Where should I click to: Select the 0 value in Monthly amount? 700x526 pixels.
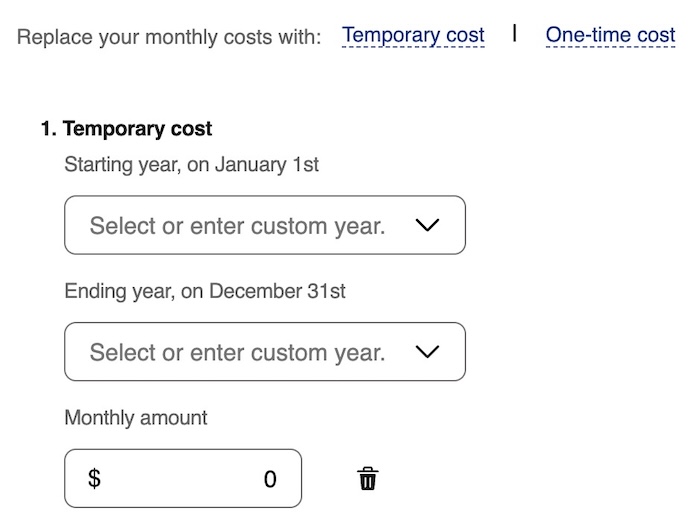(270, 480)
